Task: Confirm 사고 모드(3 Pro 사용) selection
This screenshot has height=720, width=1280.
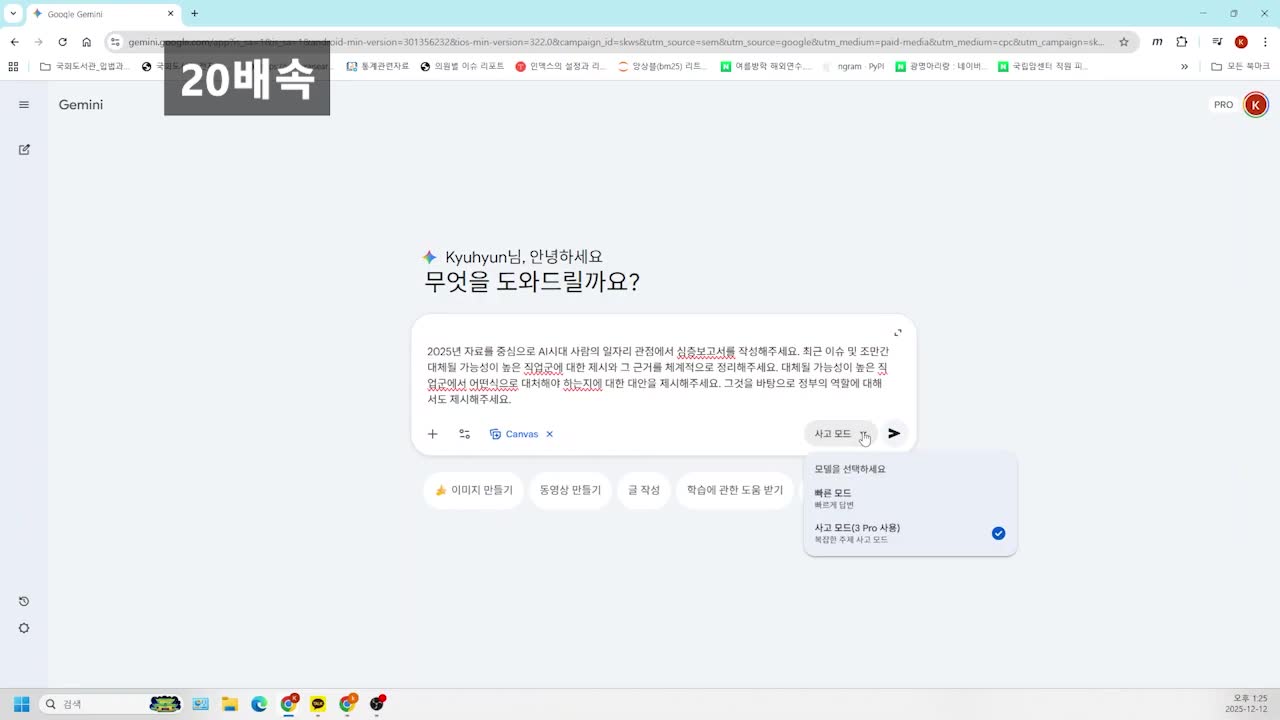Action: 997,533
